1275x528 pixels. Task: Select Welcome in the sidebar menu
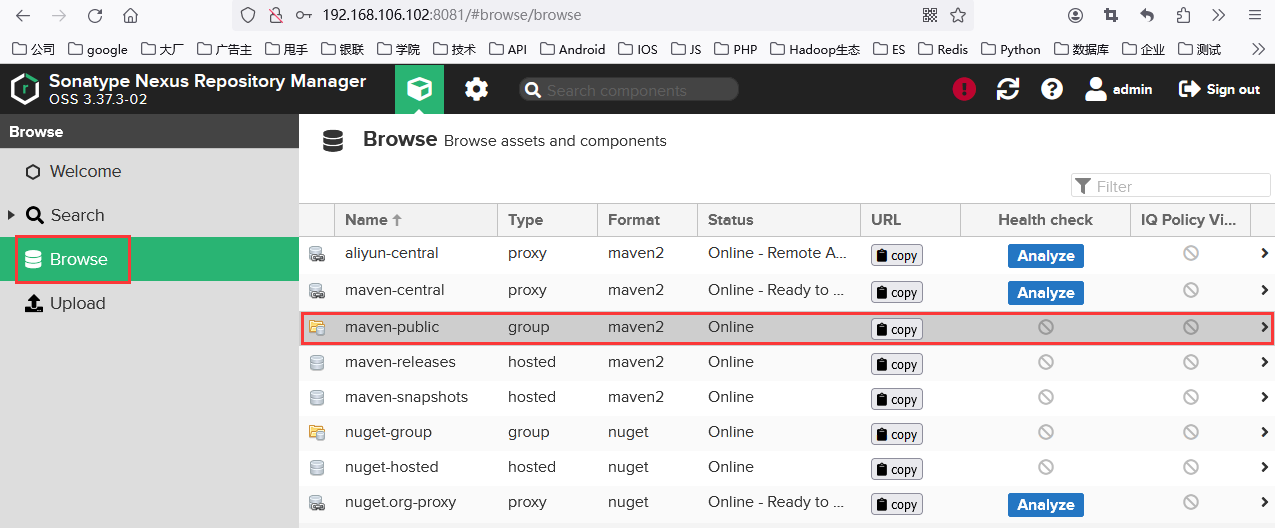(x=85, y=171)
